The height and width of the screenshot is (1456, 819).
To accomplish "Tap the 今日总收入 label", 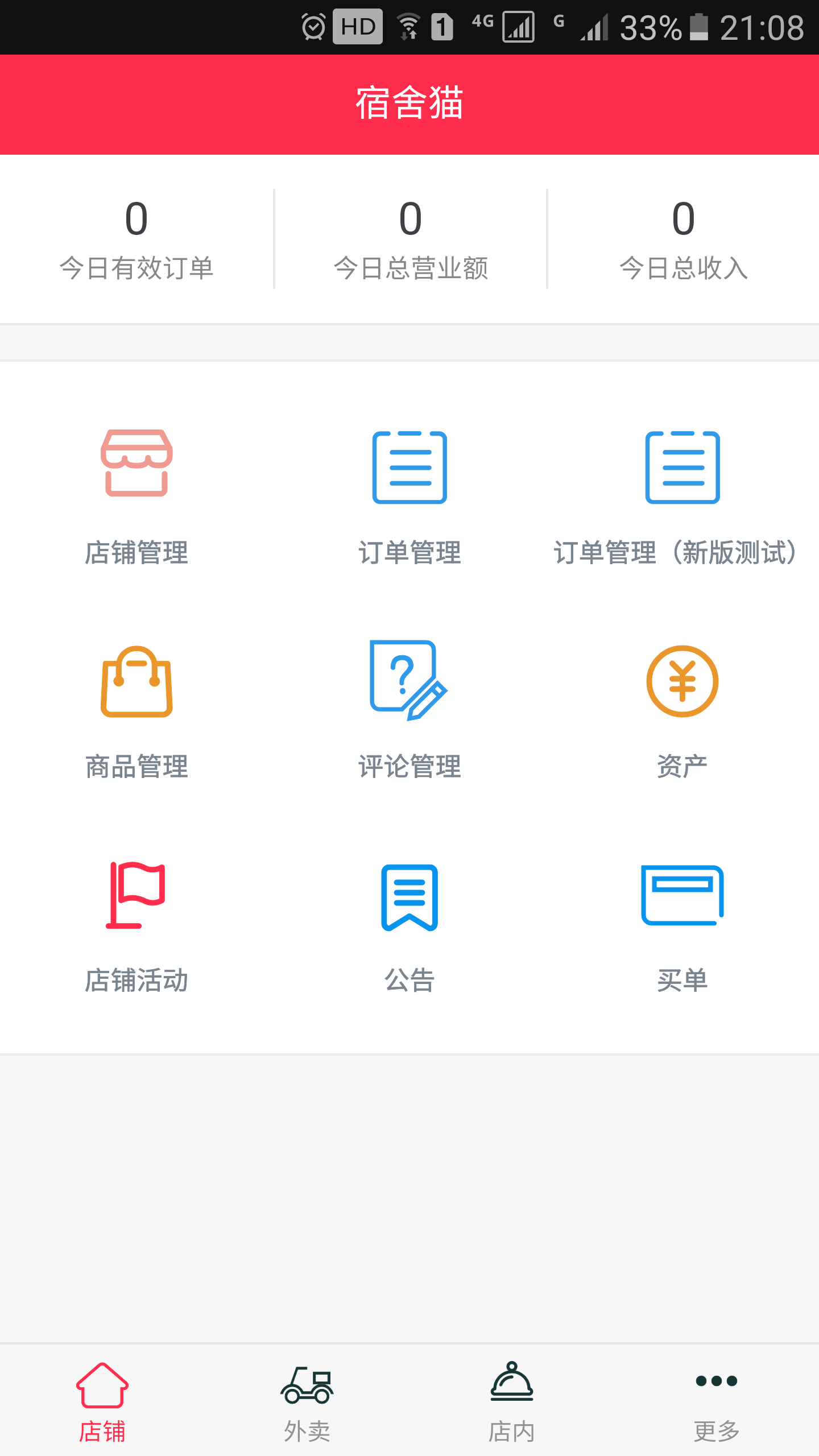I will click(684, 268).
